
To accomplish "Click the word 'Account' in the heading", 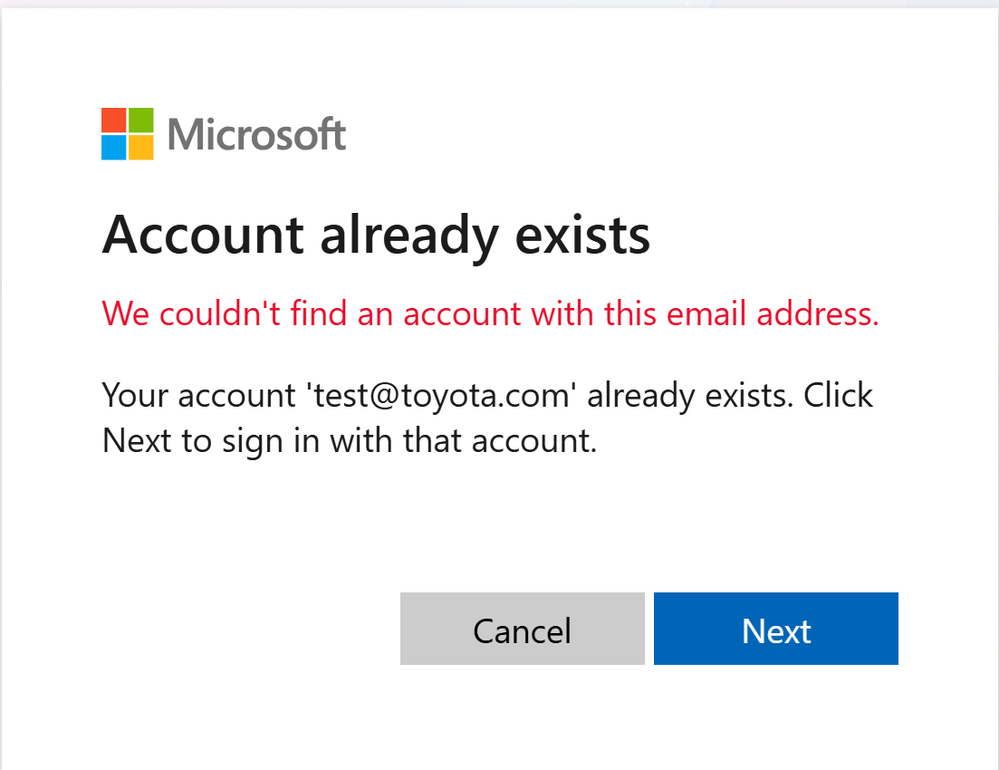I will (203, 236).
